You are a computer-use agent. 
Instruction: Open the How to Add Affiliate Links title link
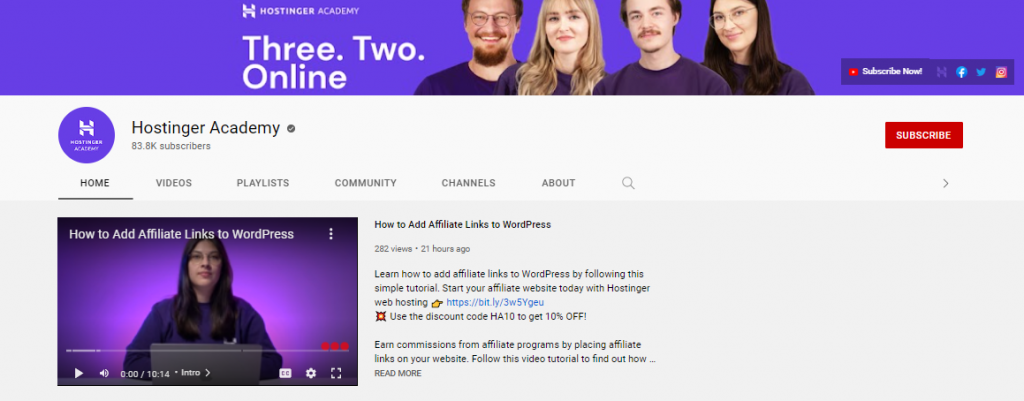coord(462,225)
